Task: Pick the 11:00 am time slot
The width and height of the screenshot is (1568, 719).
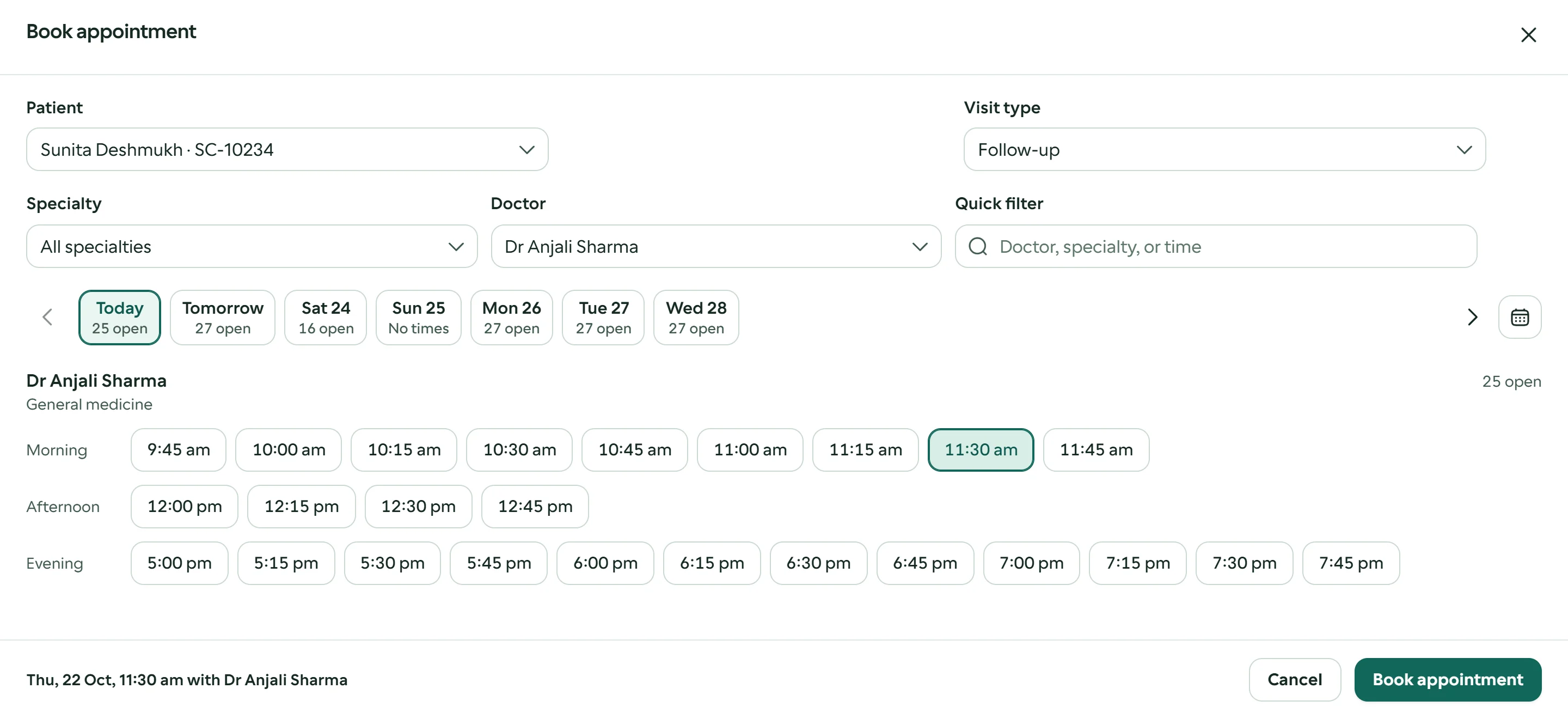Action: [x=750, y=450]
